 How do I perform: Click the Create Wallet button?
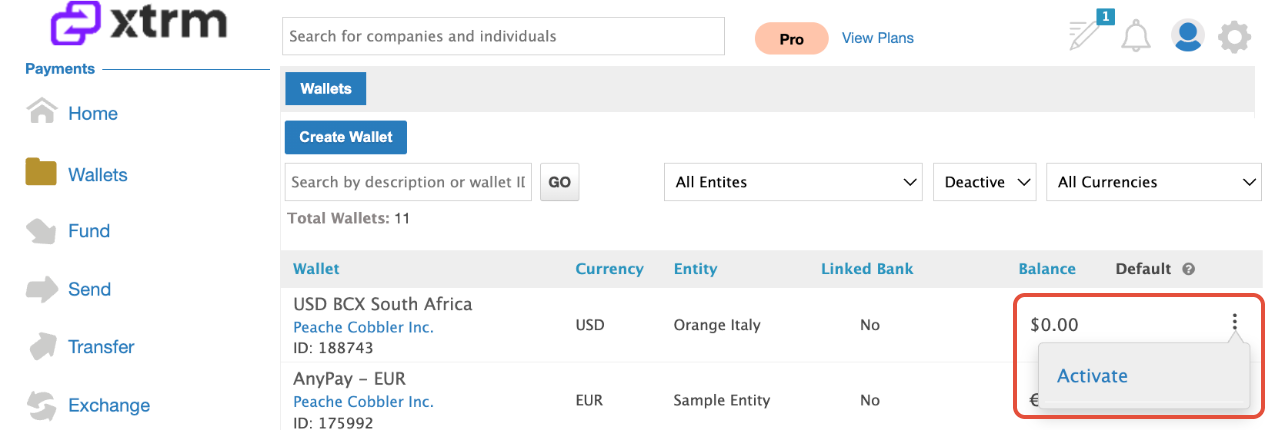[346, 137]
